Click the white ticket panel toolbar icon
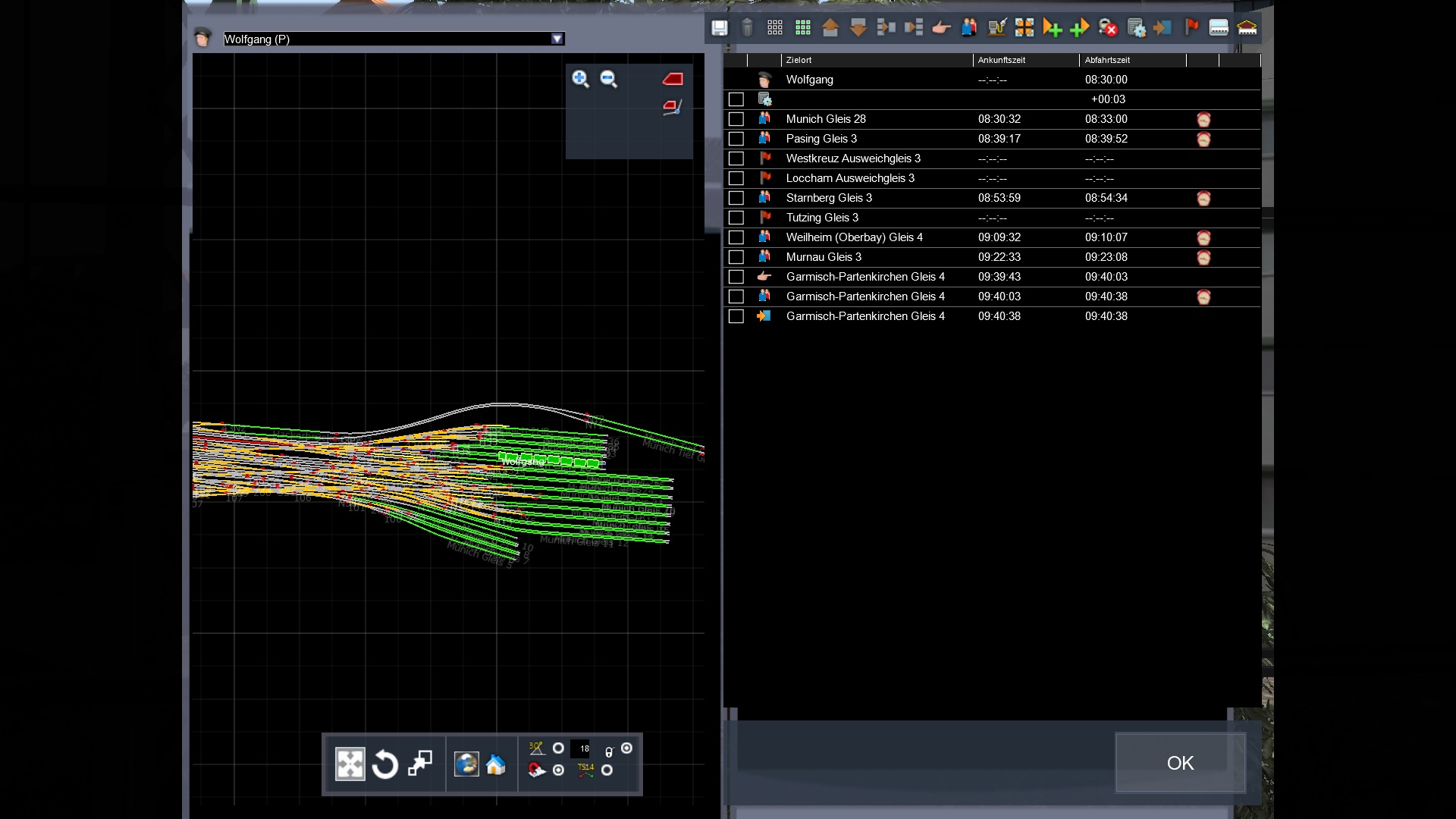1456x819 pixels. (1219, 28)
